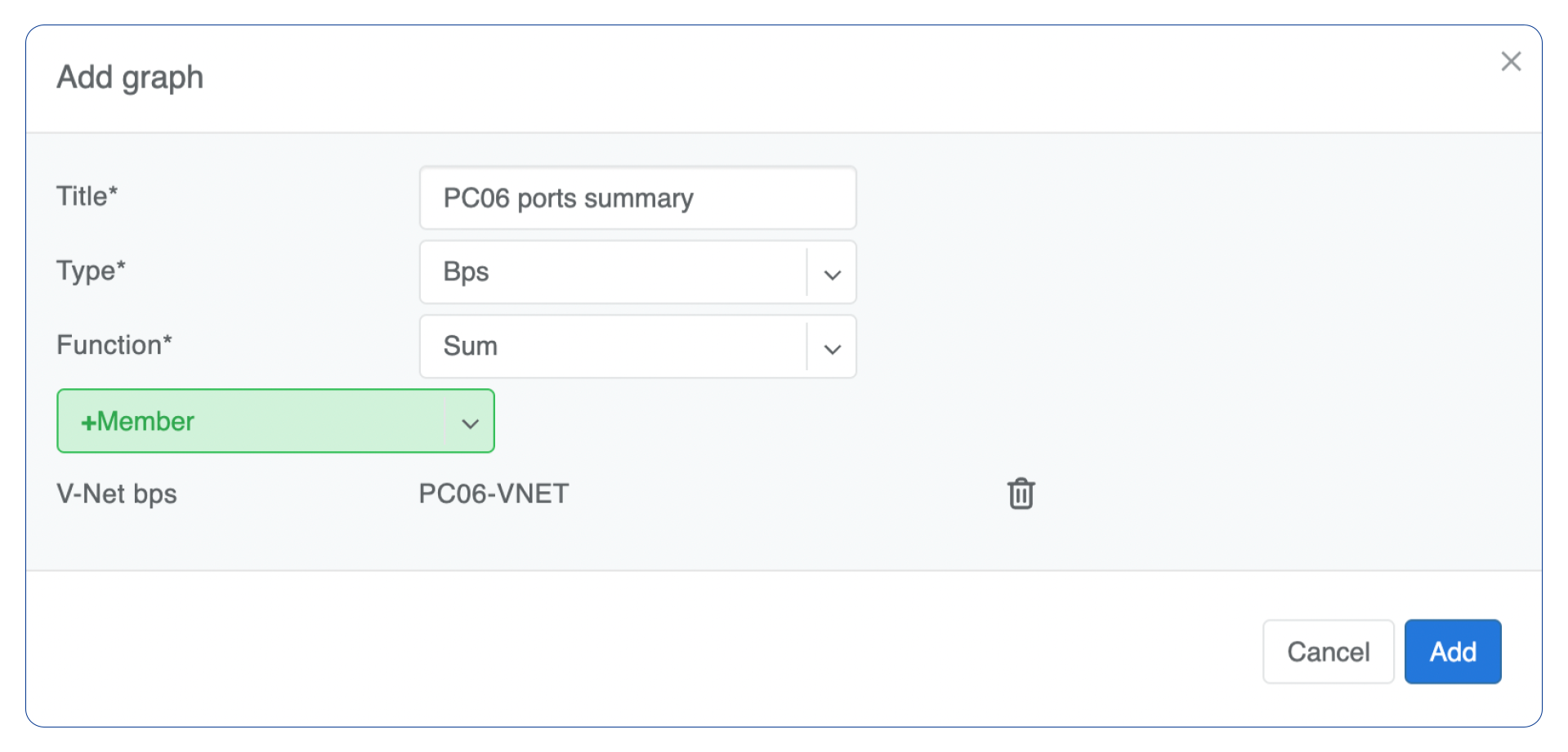Click the Sum value text

tap(470, 347)
